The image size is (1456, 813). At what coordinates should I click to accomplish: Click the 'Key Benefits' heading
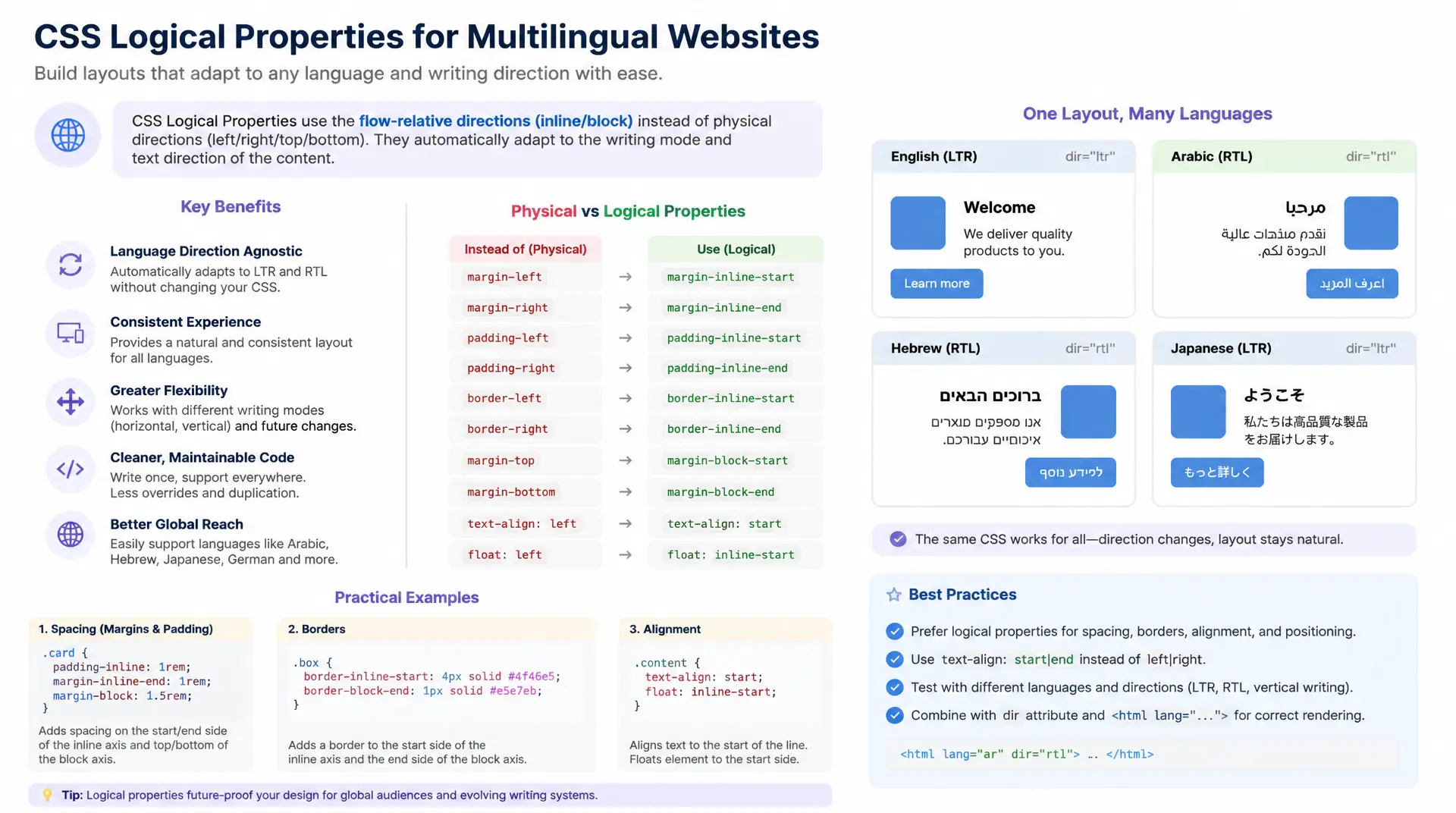point(231,207)
